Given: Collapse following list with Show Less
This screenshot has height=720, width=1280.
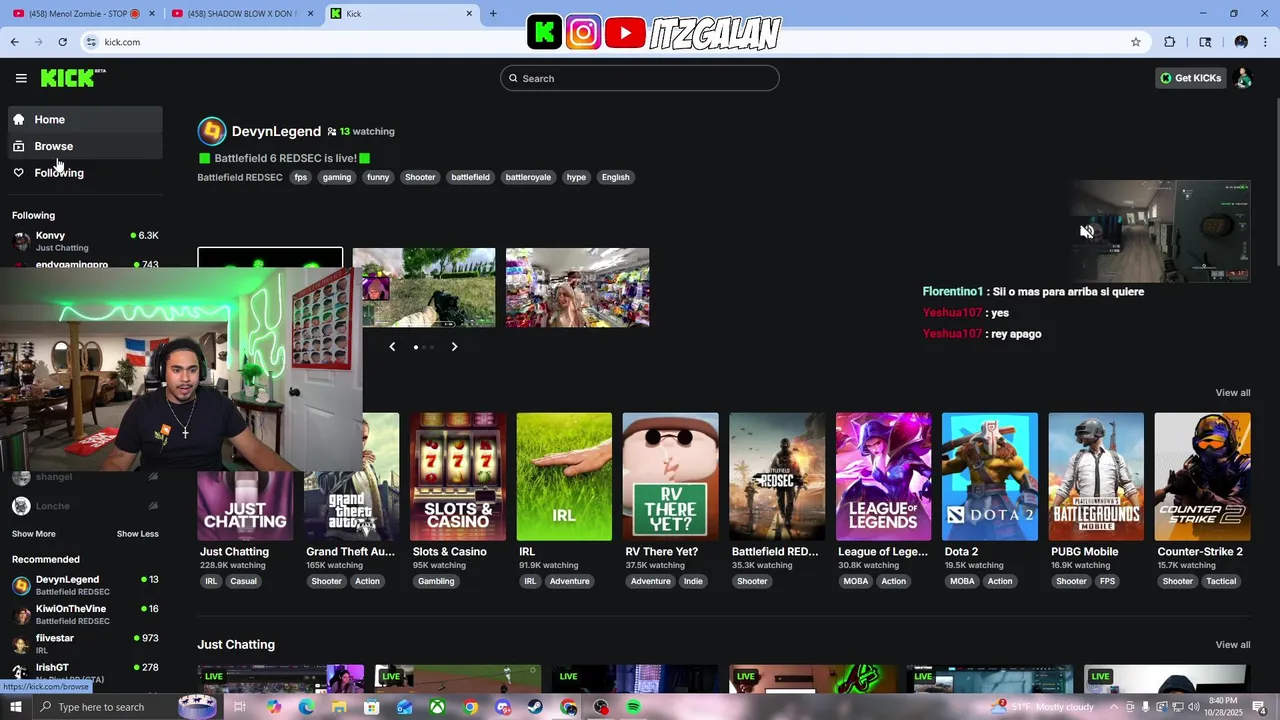Looking at the screenshot, I should [138, 534].
